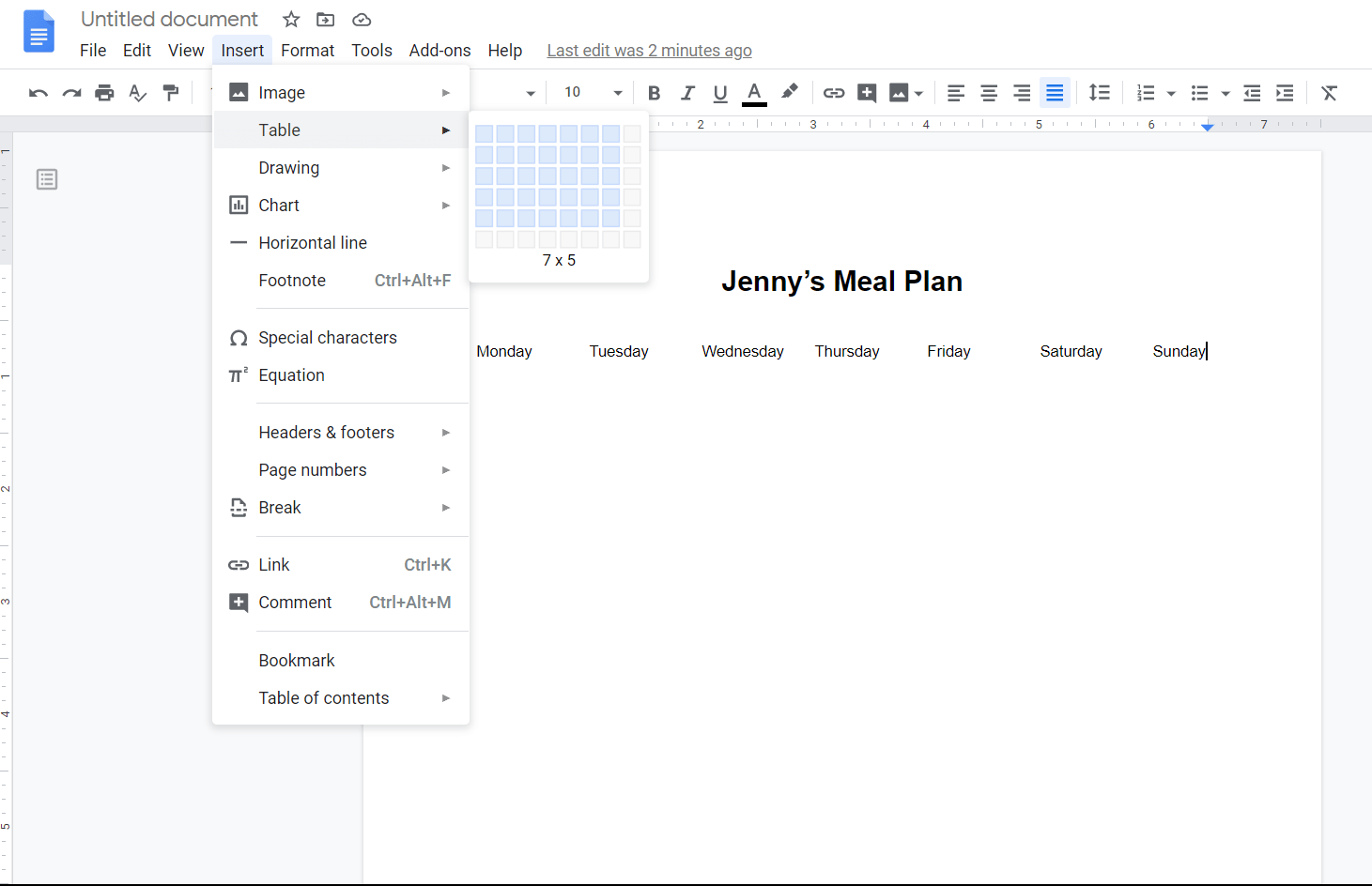Select the Paint format tool

171,92
